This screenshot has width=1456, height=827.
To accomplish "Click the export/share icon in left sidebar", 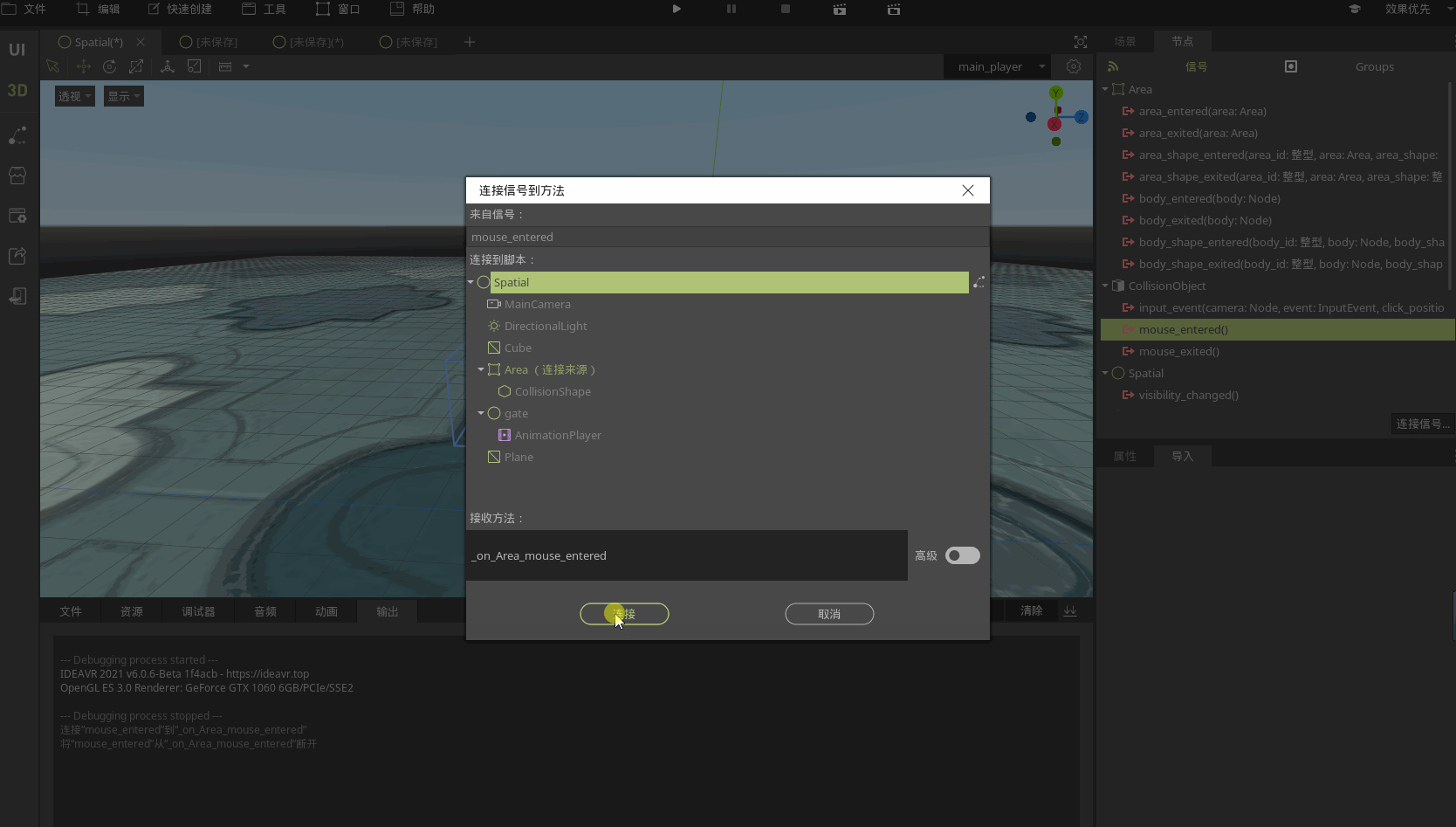I will tap(17, 256).
